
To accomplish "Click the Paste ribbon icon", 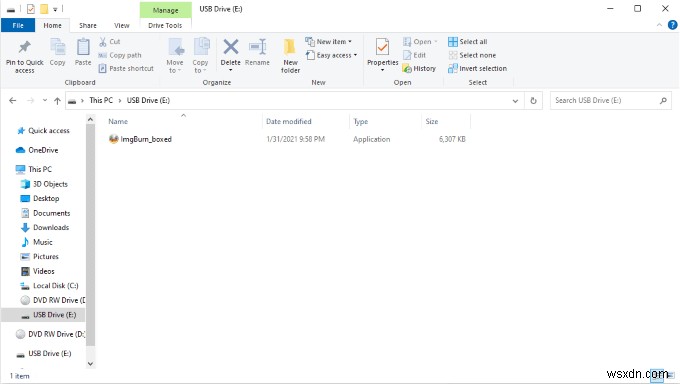I will coord(83,53).
